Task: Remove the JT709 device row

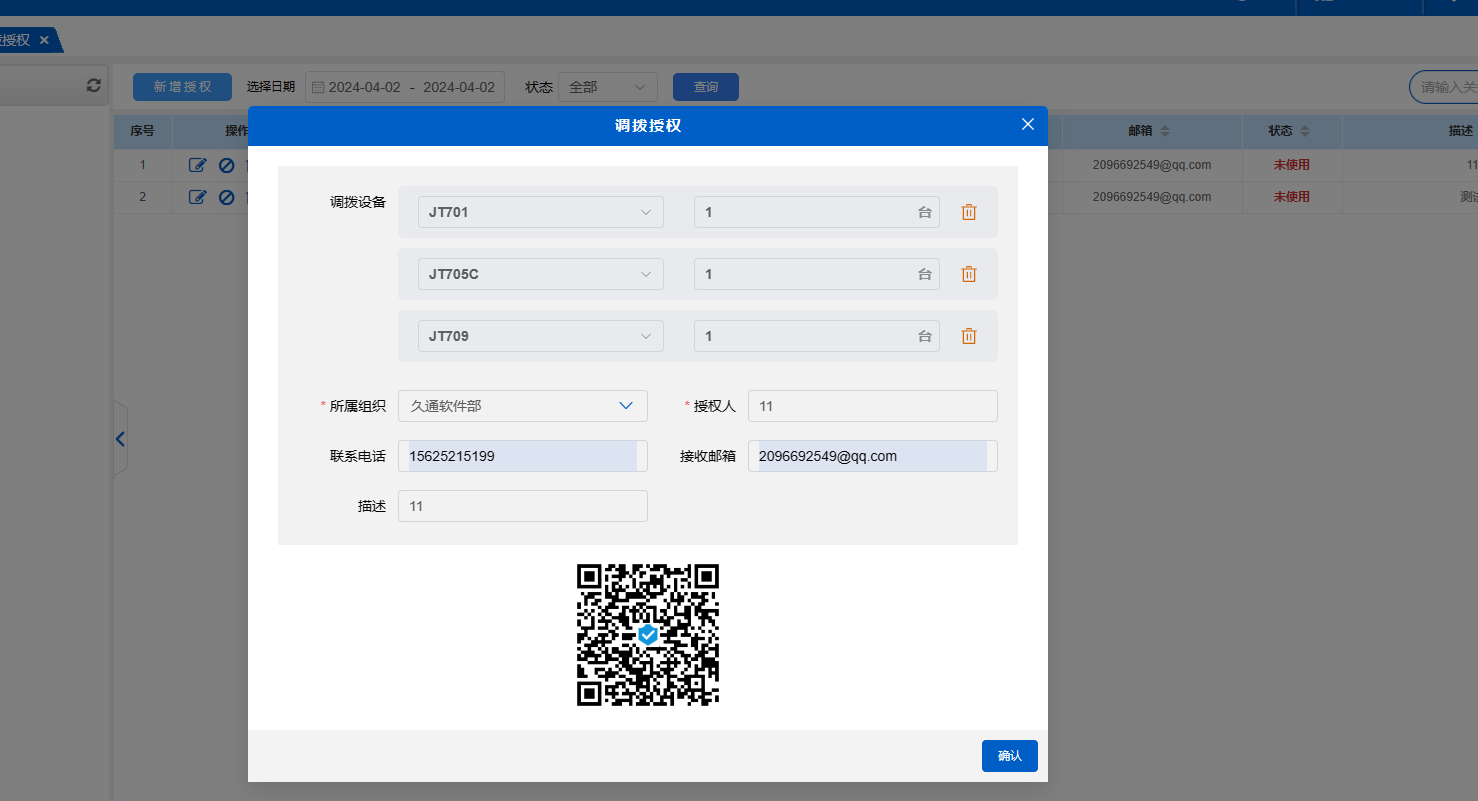Action: tap(968, 336)
